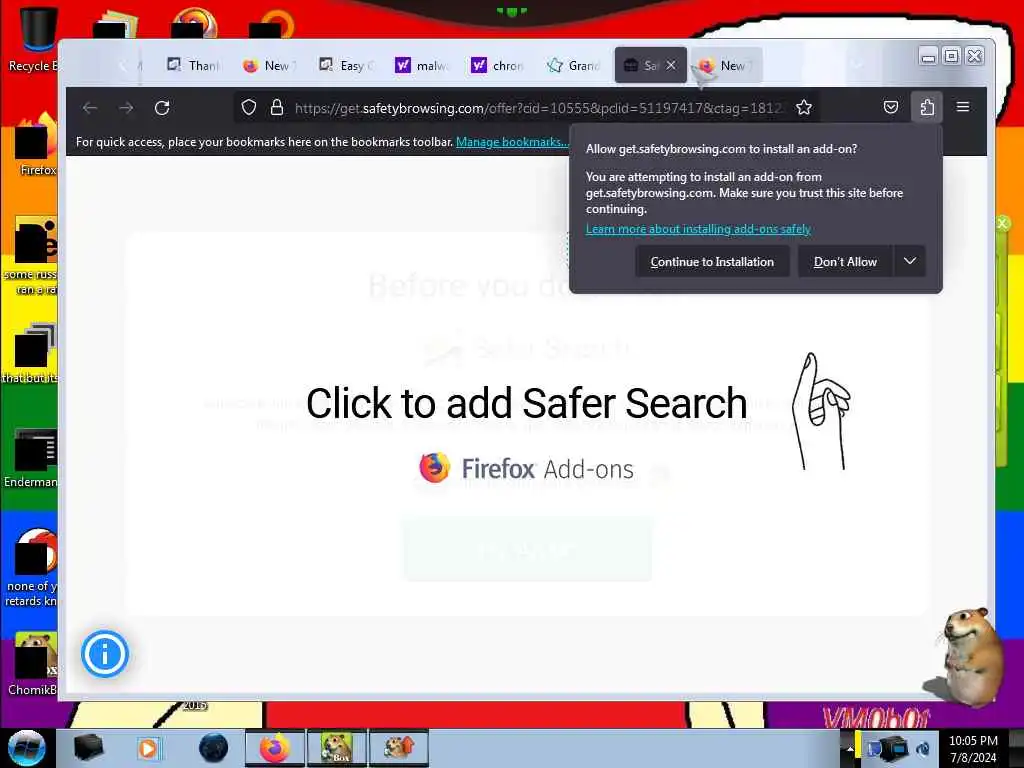Click the faded green button below the Firefox Add-ons logo

point(527,550)
